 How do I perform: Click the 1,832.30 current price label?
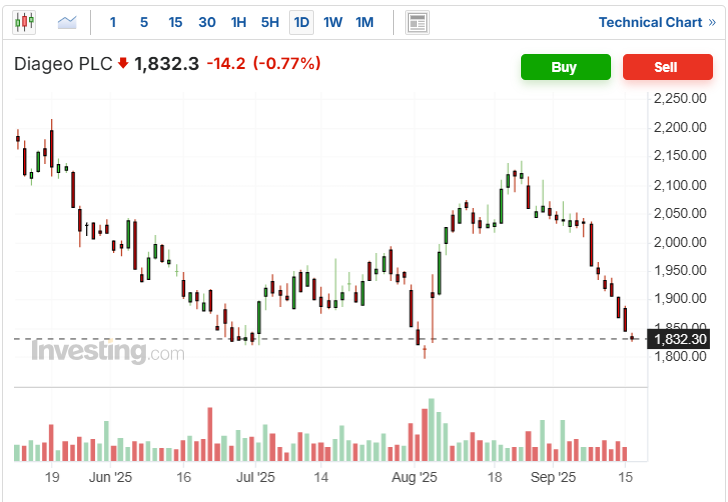click(x=679, y=339)
